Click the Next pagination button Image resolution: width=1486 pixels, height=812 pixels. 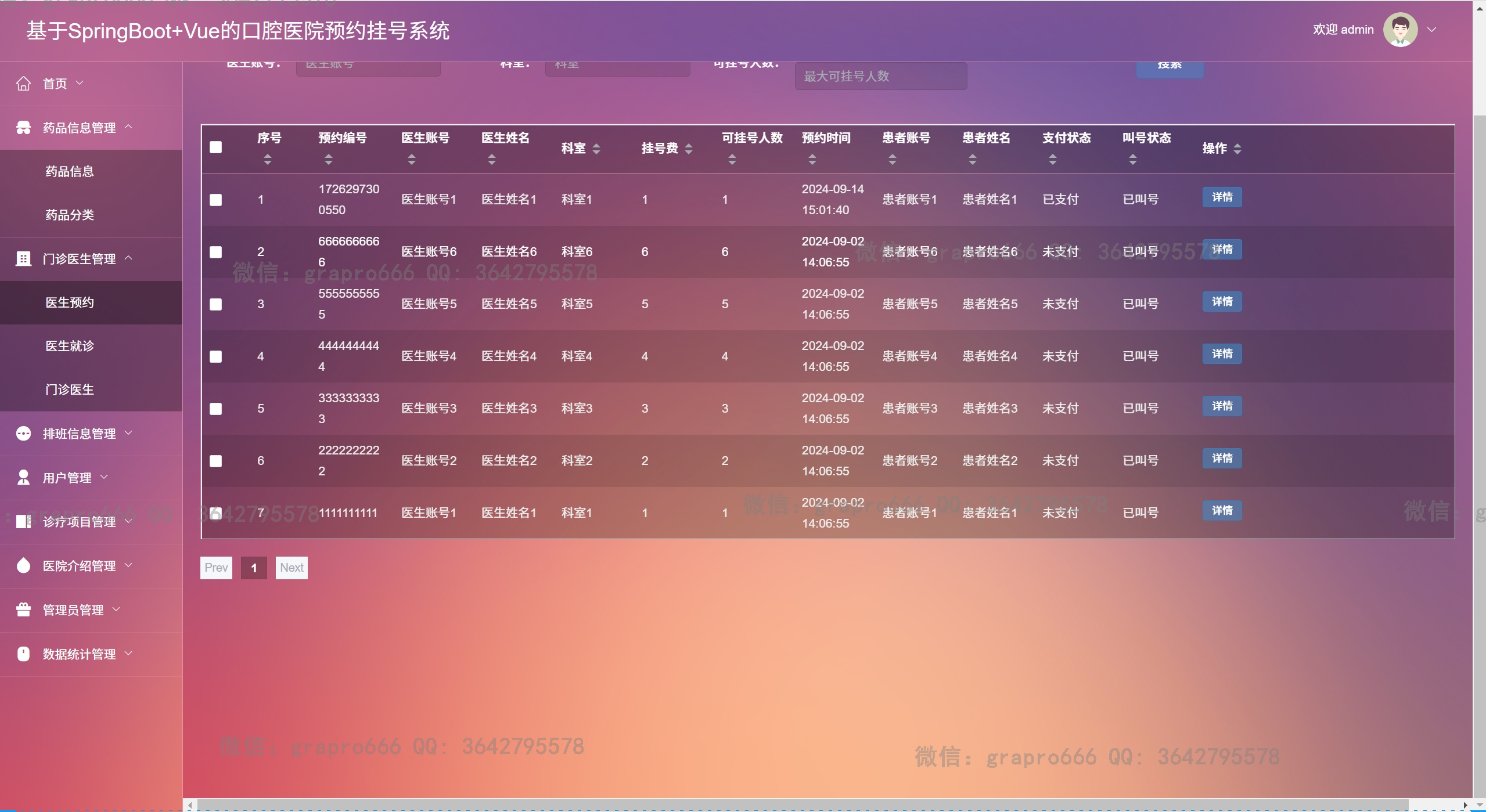point(292,568)
